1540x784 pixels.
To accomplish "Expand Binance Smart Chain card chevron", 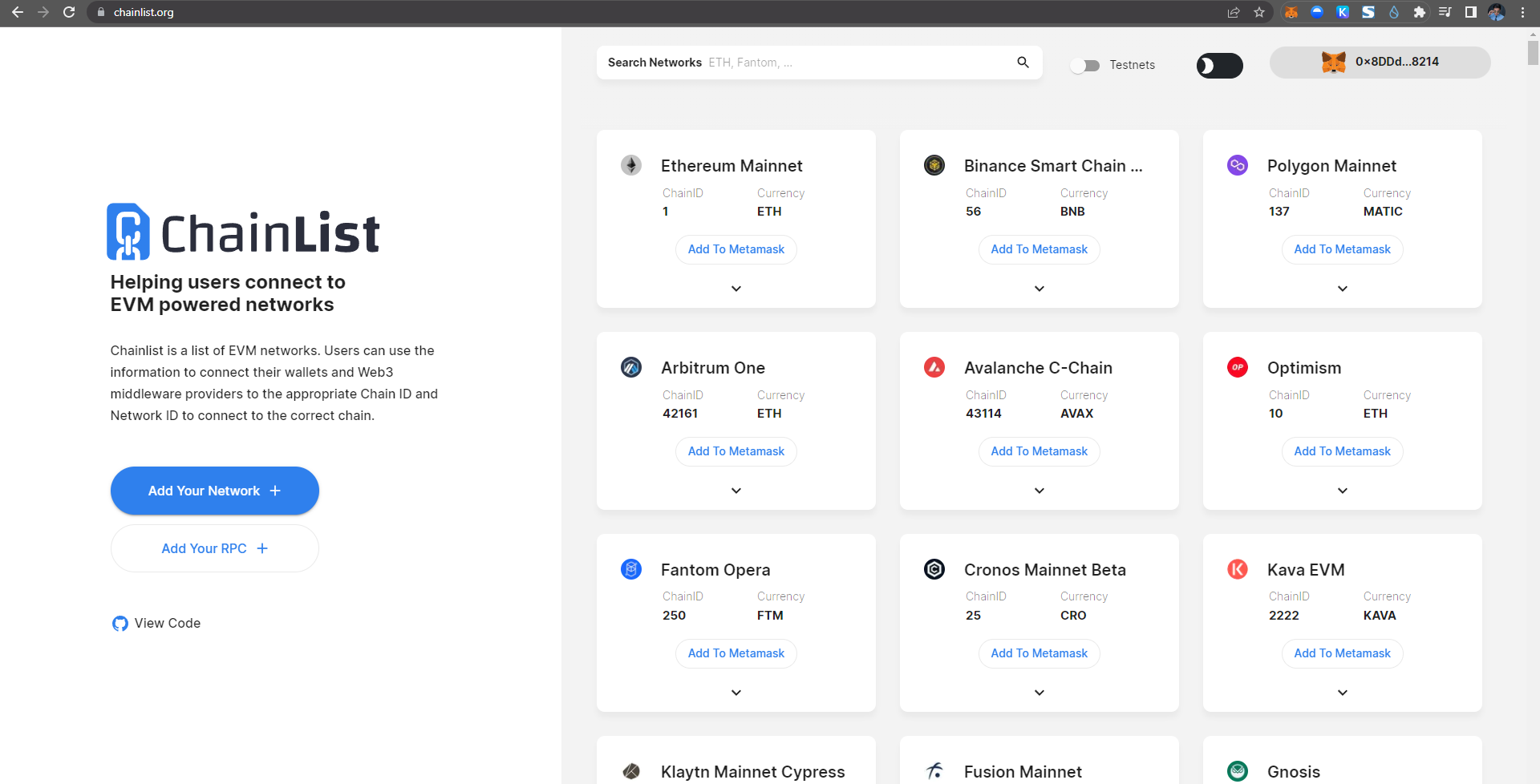I will tap(1039, 289).
